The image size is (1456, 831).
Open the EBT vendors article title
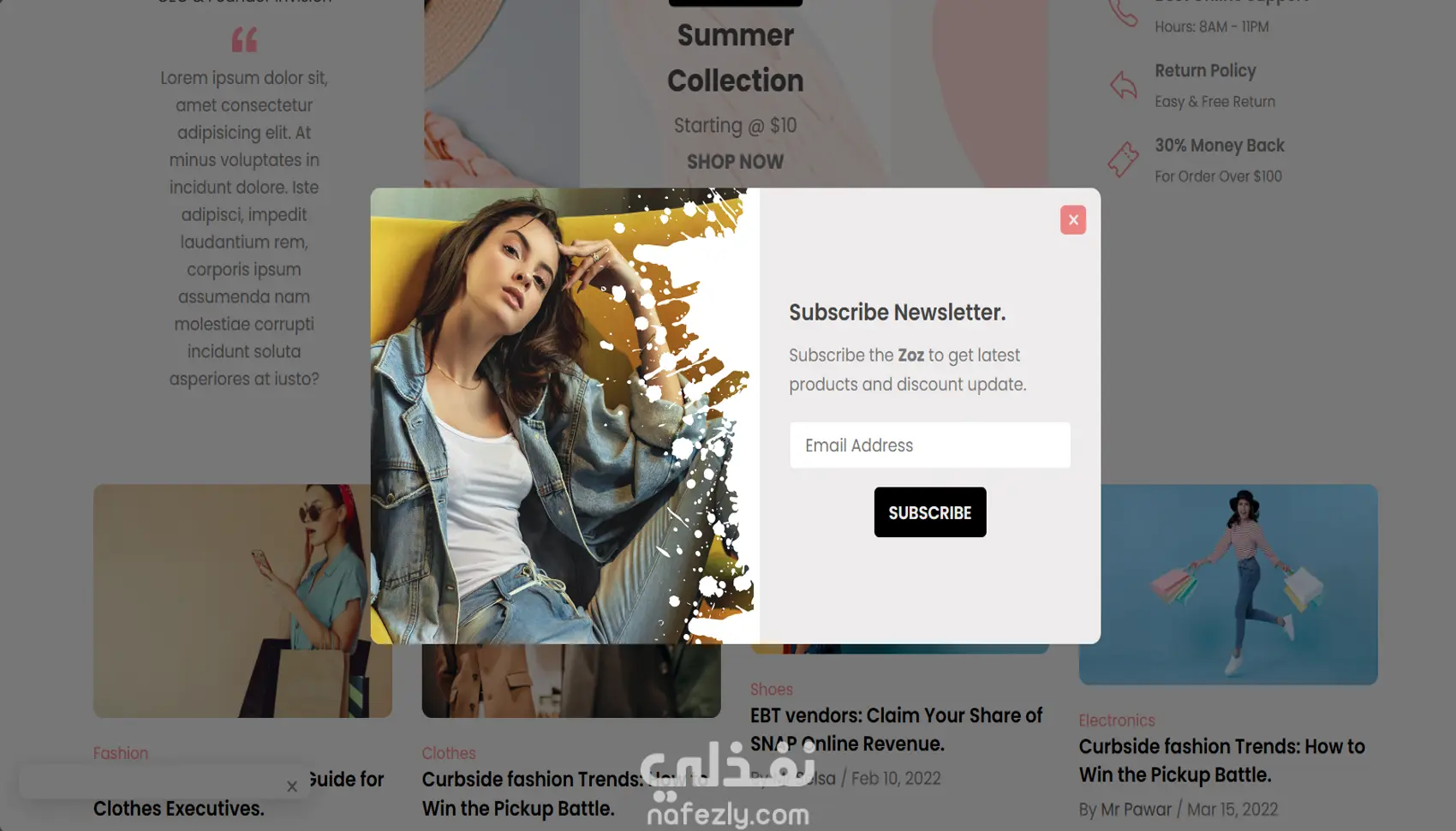(x=896, y=729)
